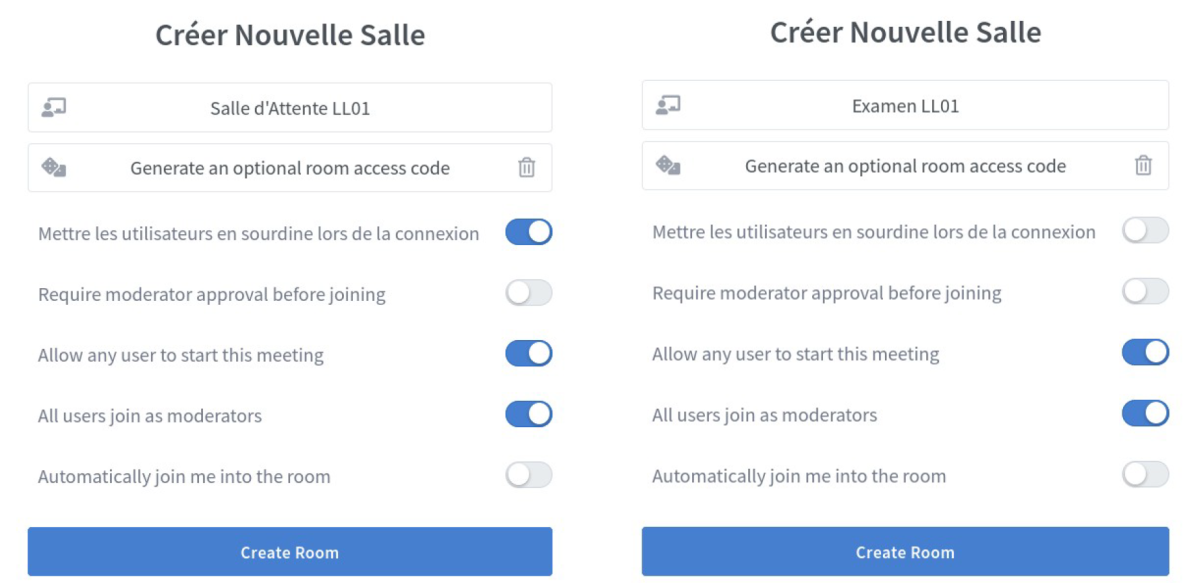Enable moderator approval toggle in right form
Image resolution: width=1200 pixels, height=587 pixels.
1145,292
